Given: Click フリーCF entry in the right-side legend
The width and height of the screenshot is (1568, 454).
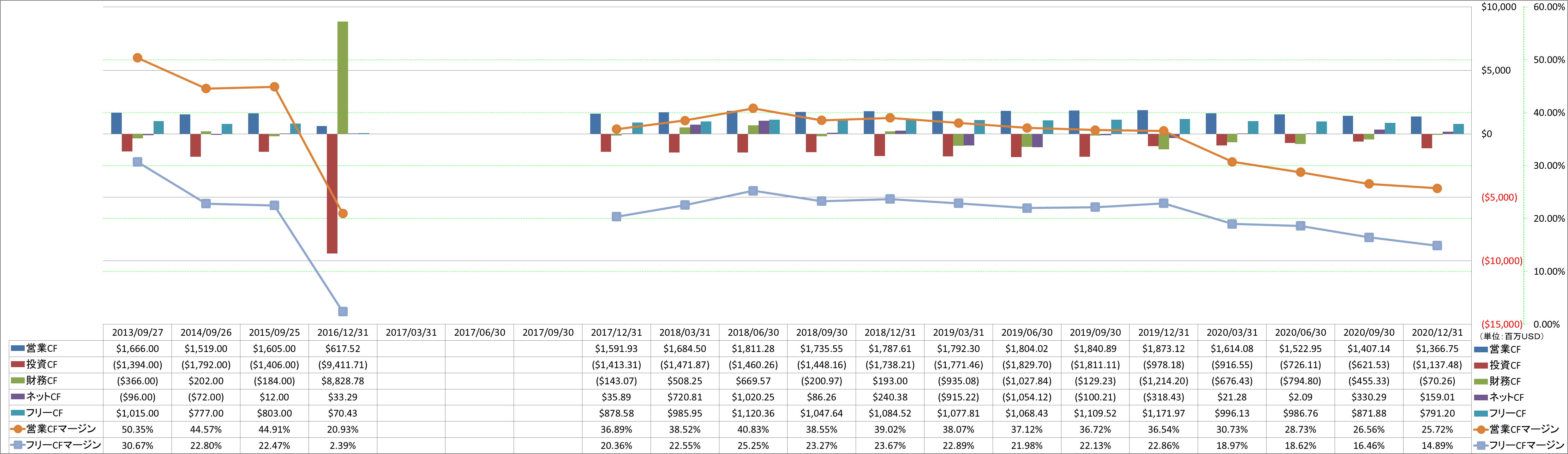Looking at the screenshot, I should pos(1500,413).
